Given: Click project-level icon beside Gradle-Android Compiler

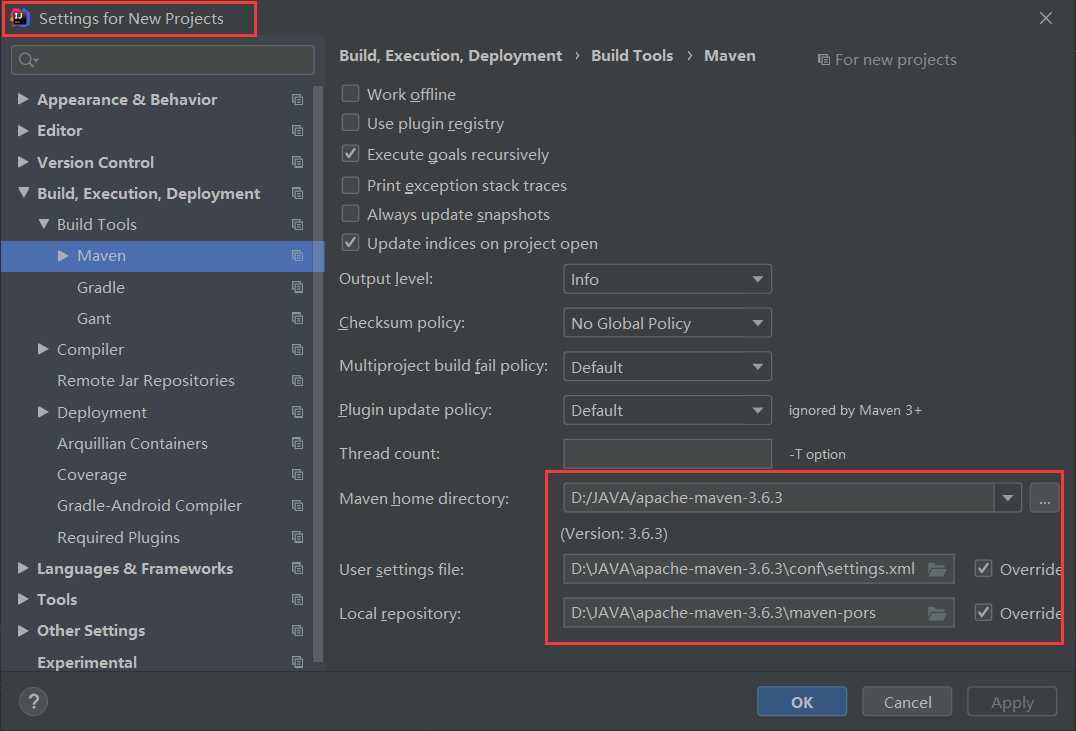Looking at the screenshot, I should pyautogui.click(x=297, y=505).
